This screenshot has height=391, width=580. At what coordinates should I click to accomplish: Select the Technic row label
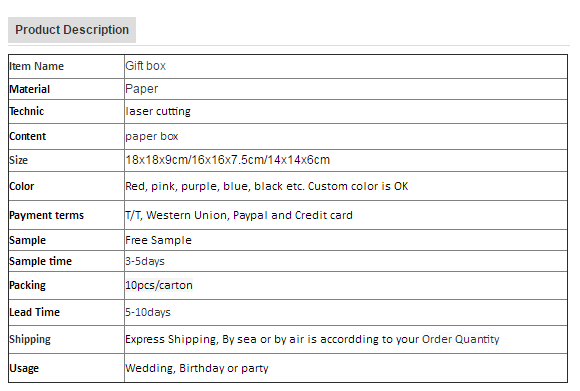pos(27,111)
